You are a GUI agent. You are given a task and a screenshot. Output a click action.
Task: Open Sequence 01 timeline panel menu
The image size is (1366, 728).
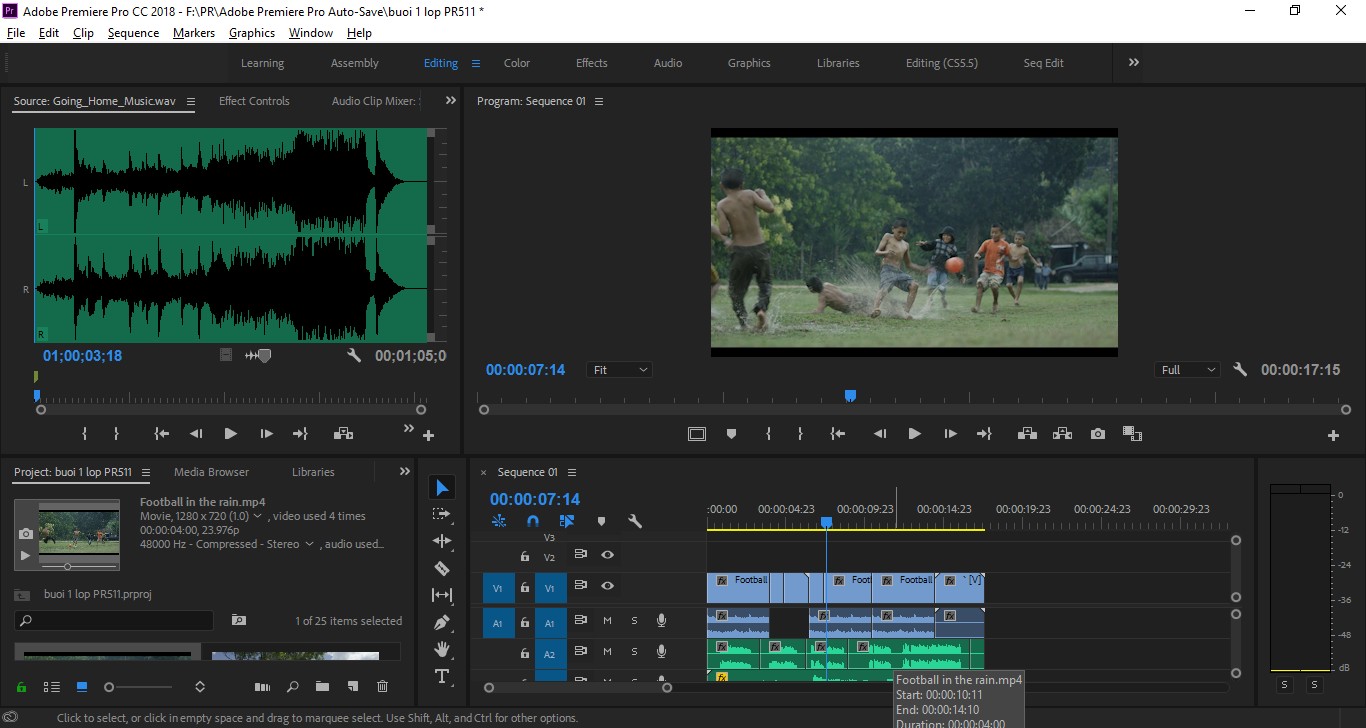click(x=573, y=472)
